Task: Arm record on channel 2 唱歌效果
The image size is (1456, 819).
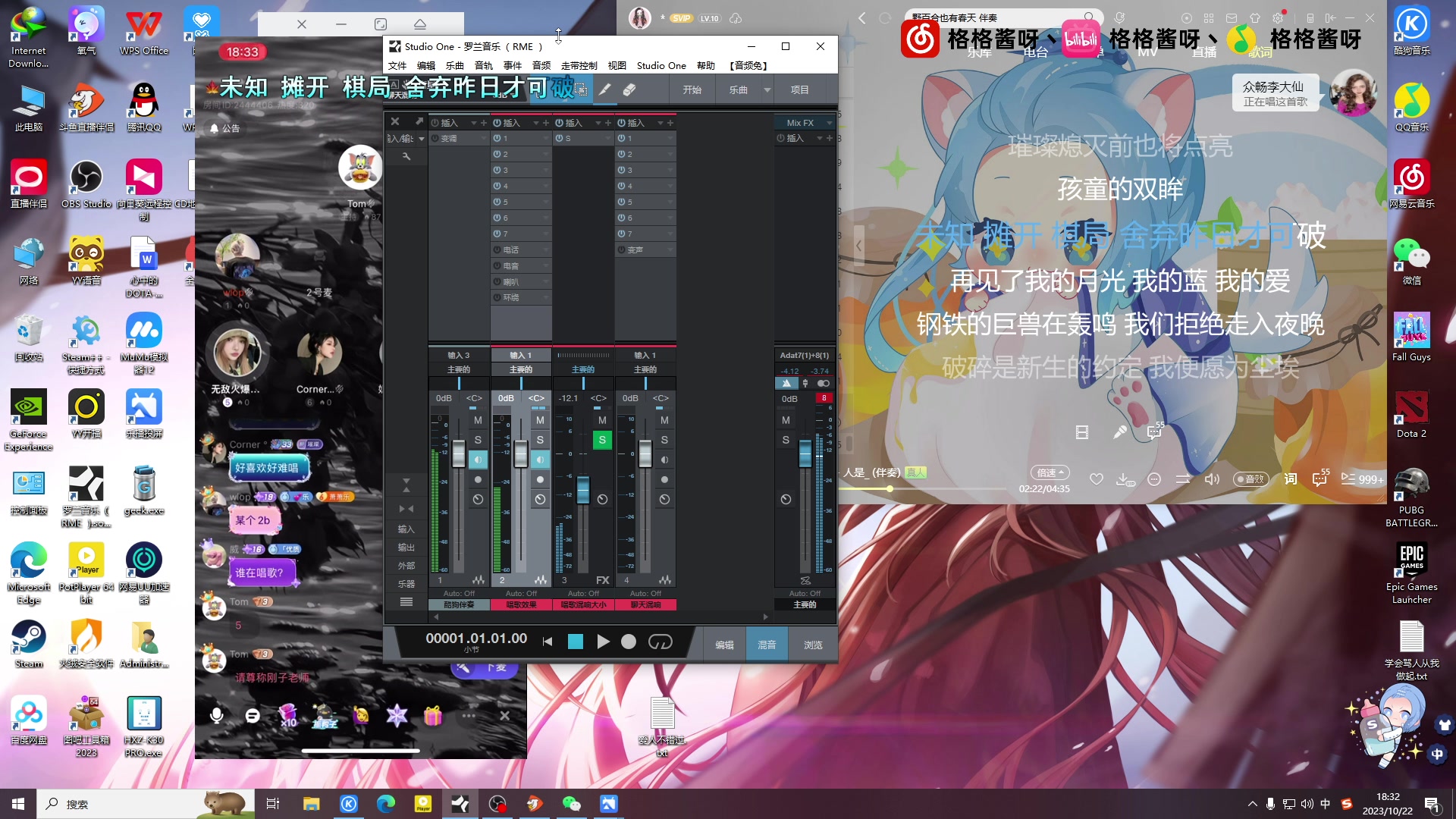Action: tap(540, 479)
